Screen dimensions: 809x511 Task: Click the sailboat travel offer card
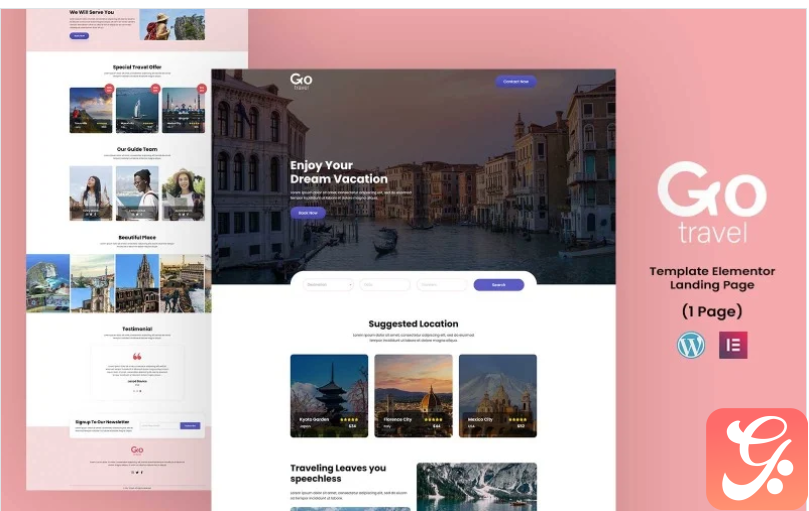pos(137,110)
